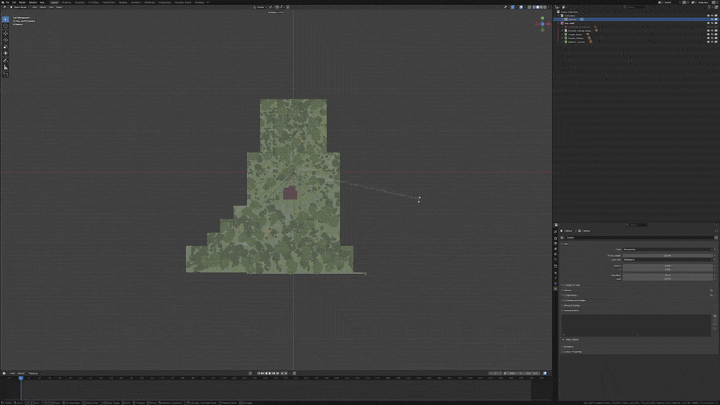Screen dimensions: 720x405
Task: Open the File menu
Action: point(7,2)
